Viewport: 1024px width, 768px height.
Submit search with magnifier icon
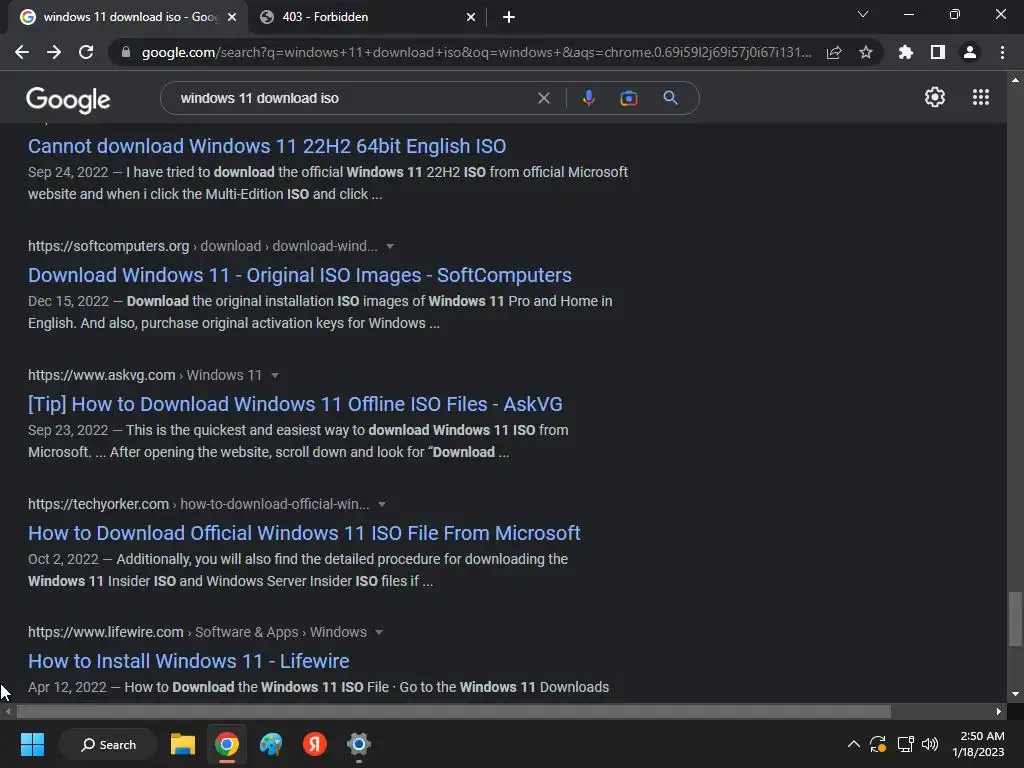point(670,98)
